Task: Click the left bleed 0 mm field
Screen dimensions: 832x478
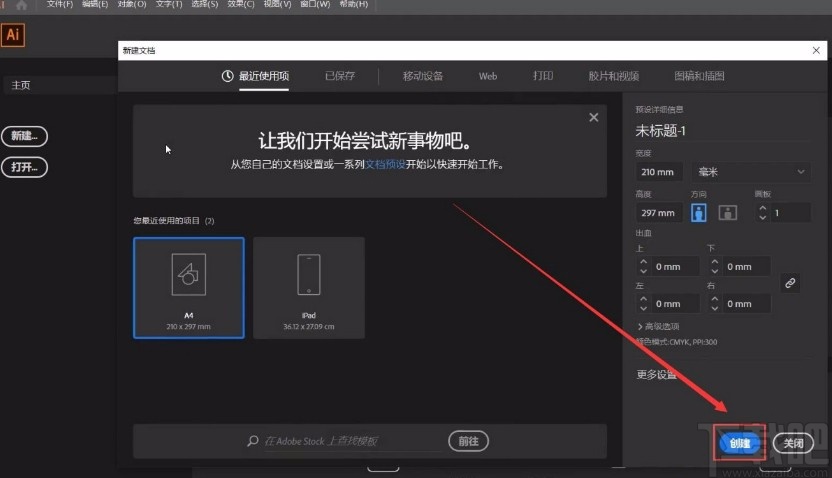Action: [675, 303]
